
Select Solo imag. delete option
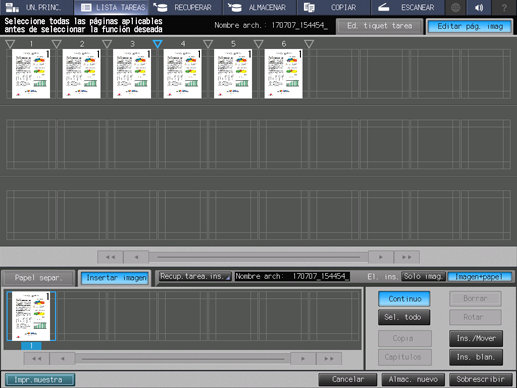[x=423, y=276]
